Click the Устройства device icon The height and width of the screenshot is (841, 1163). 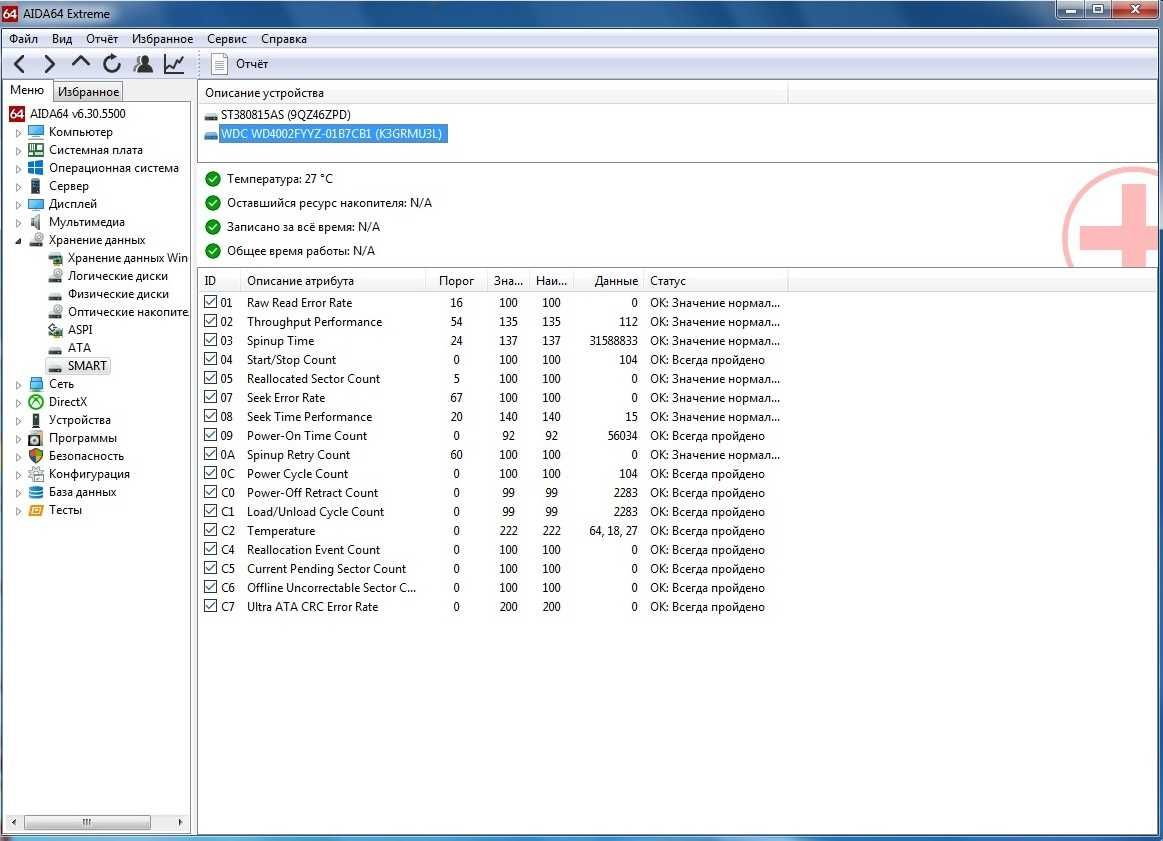[x=36, y=420]
